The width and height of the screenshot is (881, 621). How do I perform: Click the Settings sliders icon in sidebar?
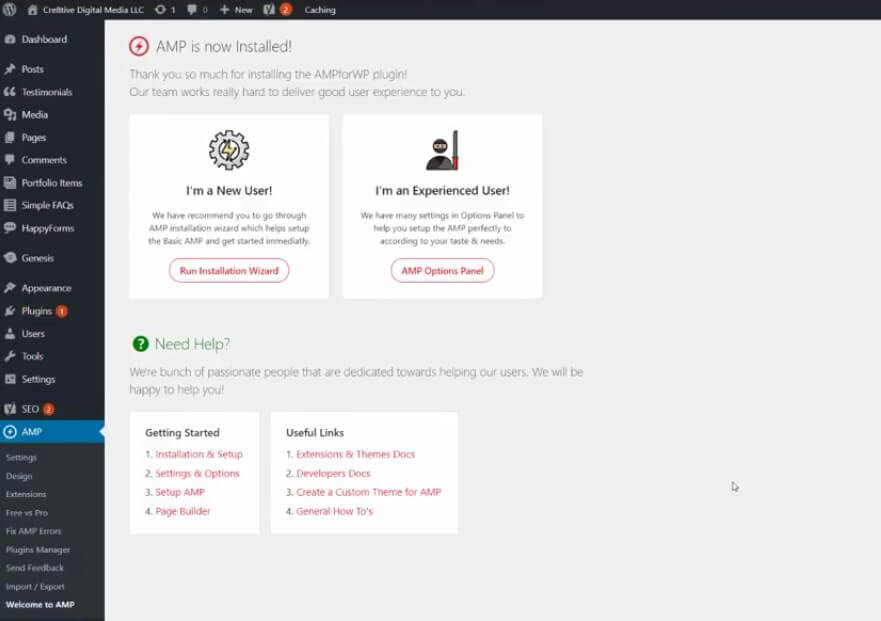coord(10,379)
